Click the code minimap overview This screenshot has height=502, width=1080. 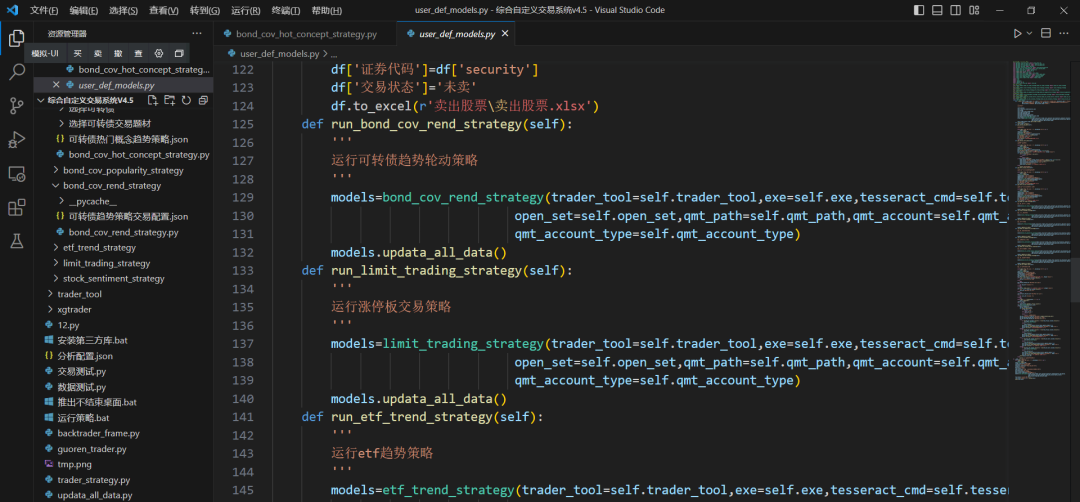[x=1041, y=220]
